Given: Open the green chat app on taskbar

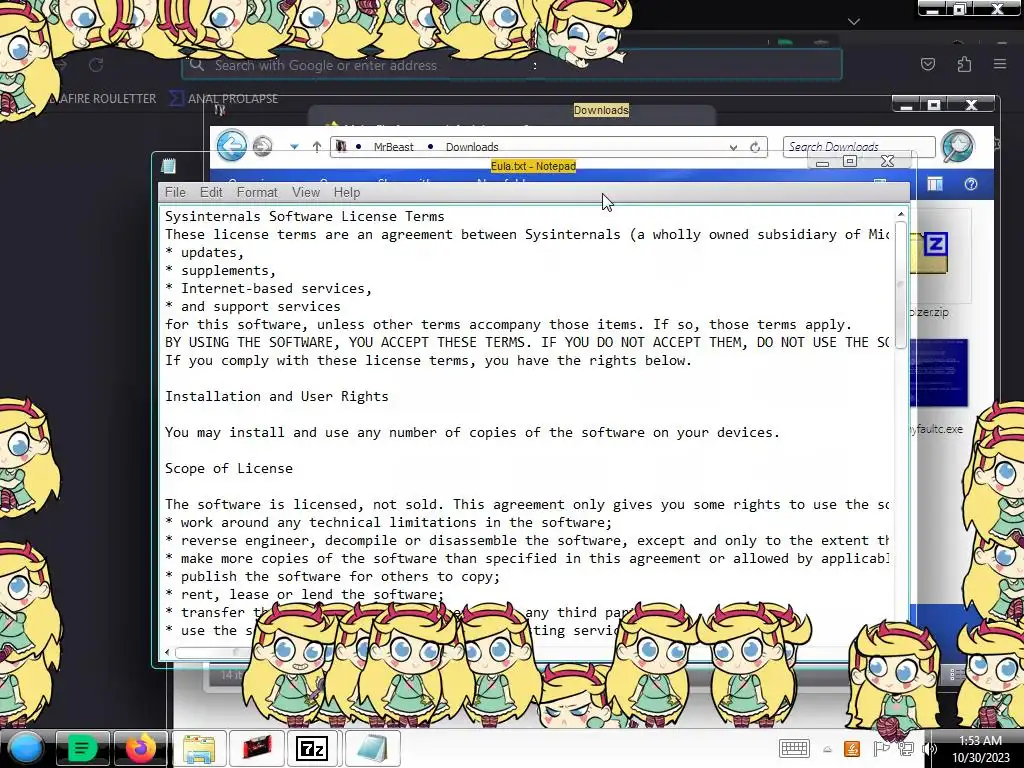Looking at the screenshot, I should tap(82, 748).
